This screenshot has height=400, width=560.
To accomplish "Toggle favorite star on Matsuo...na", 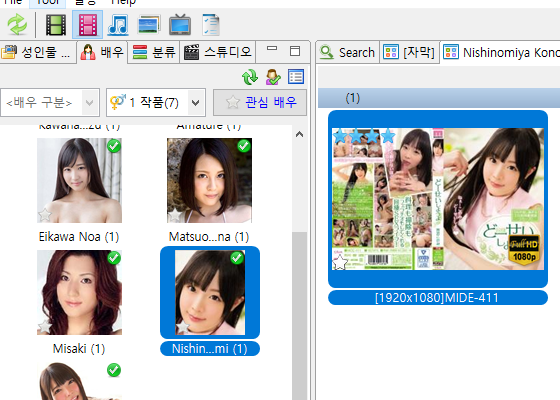I will pos(175,215).
